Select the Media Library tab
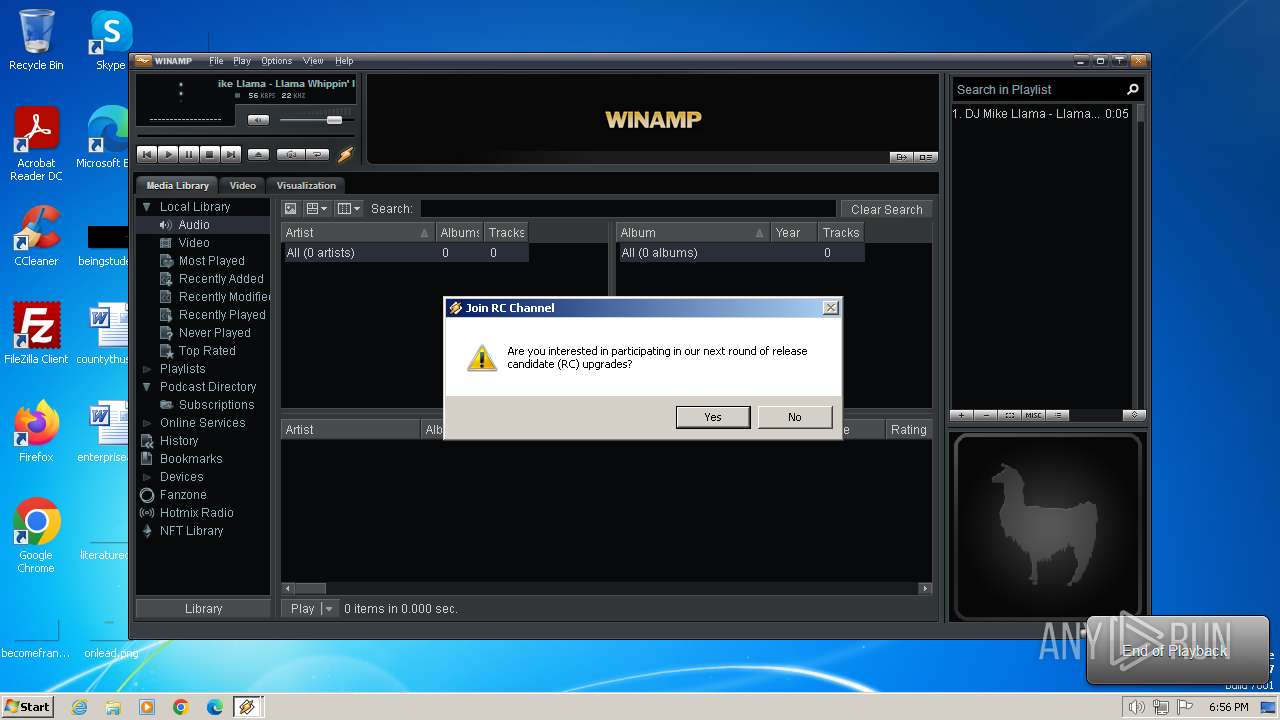The height and width of the screenshot is (720, 1280). point(178,185)
